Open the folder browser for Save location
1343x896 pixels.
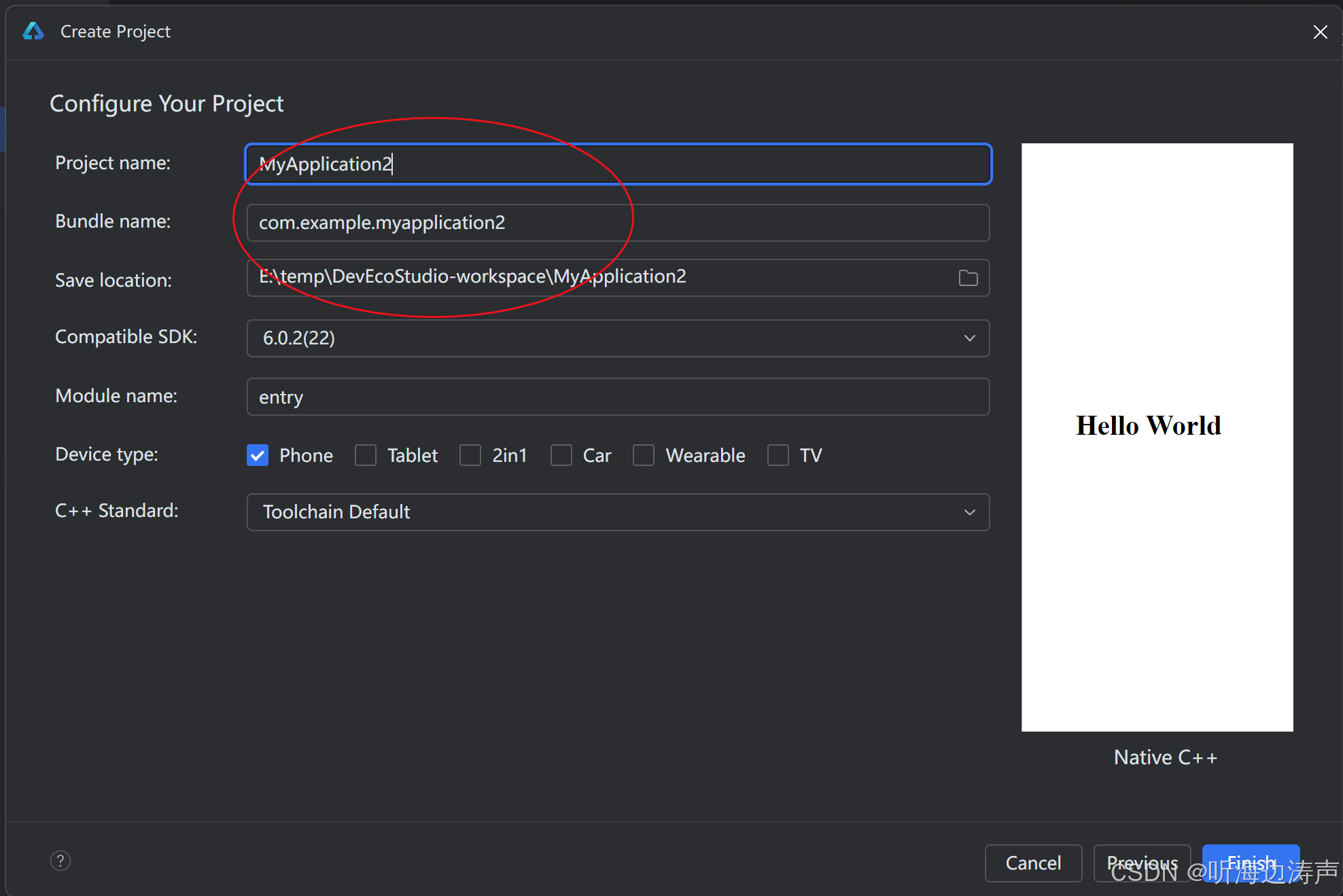point(968,277)
